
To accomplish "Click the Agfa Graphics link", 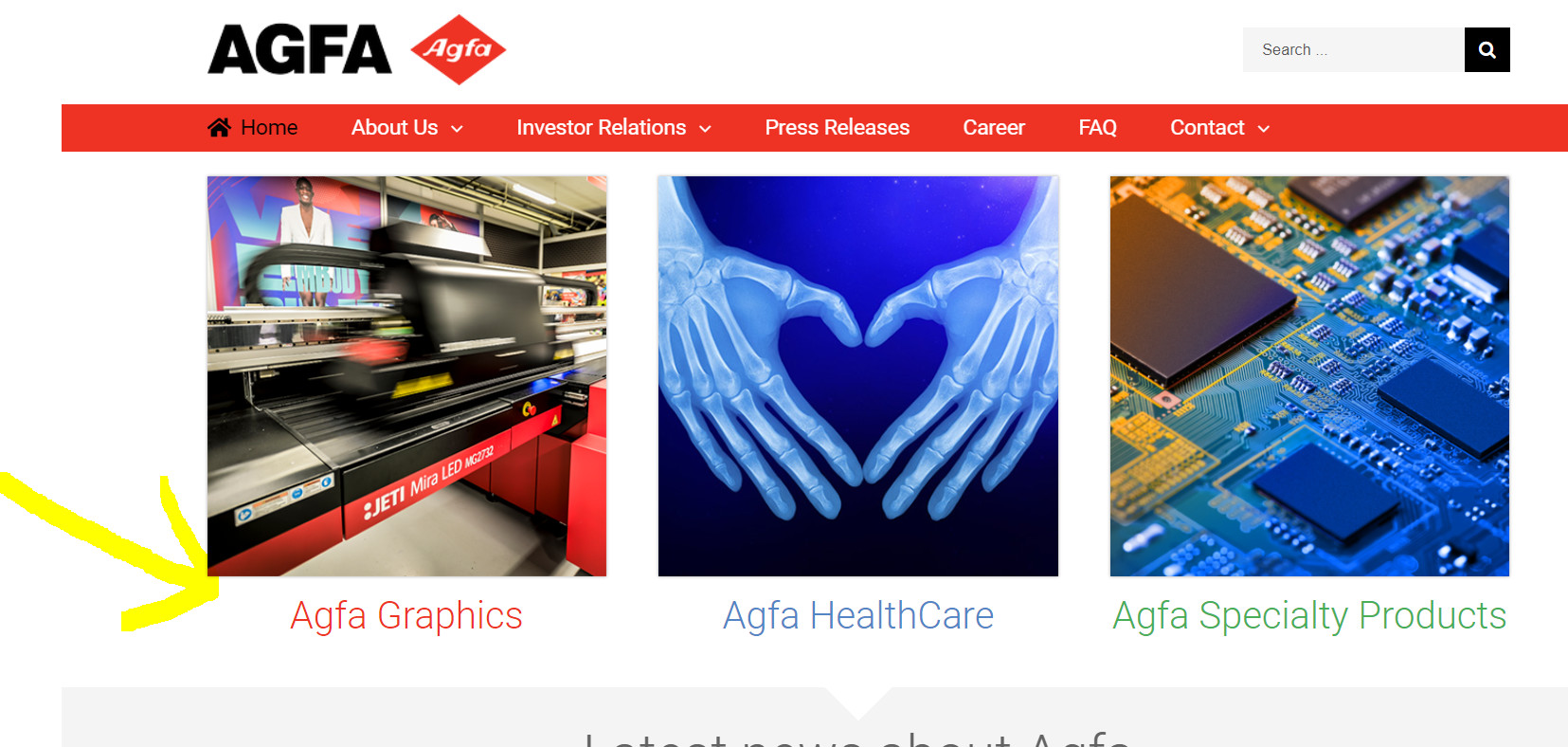I will pos(406,615).
